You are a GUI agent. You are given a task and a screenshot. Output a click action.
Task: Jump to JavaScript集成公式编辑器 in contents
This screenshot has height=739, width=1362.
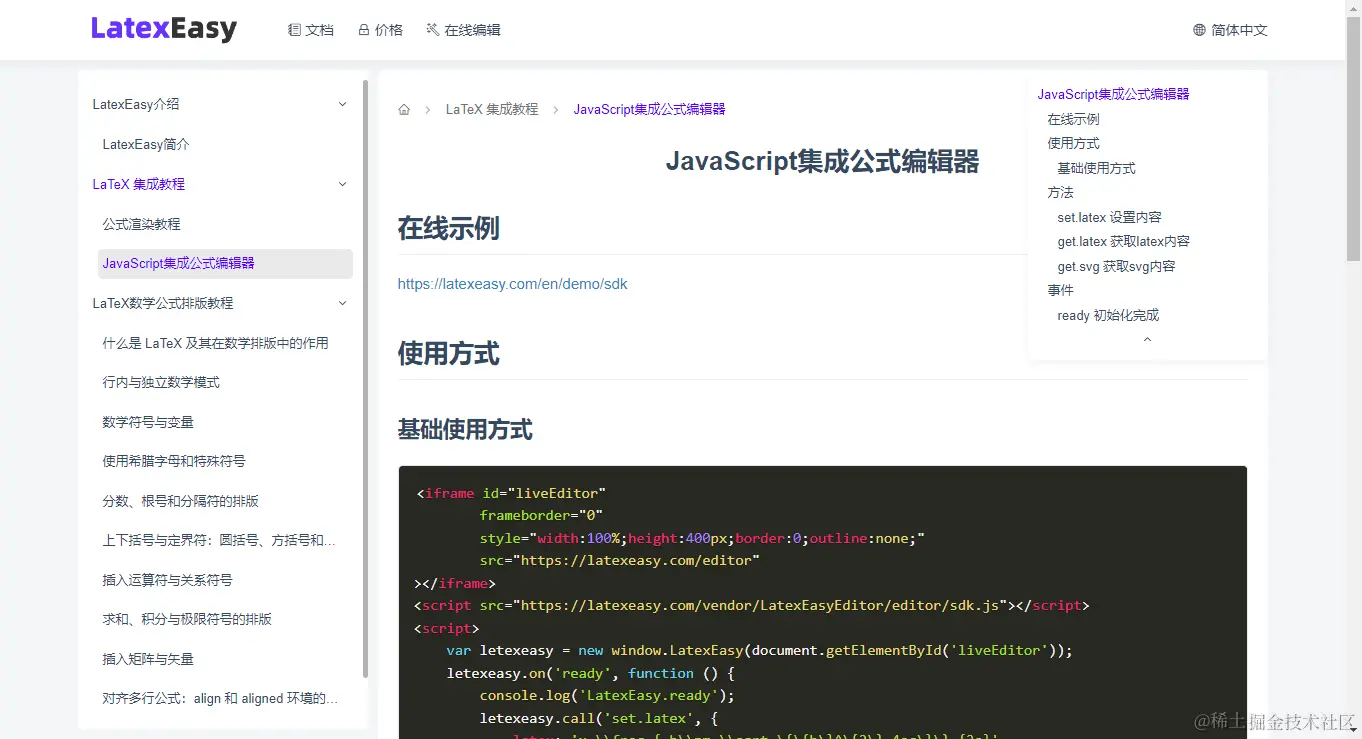(x=1113, y=94)
